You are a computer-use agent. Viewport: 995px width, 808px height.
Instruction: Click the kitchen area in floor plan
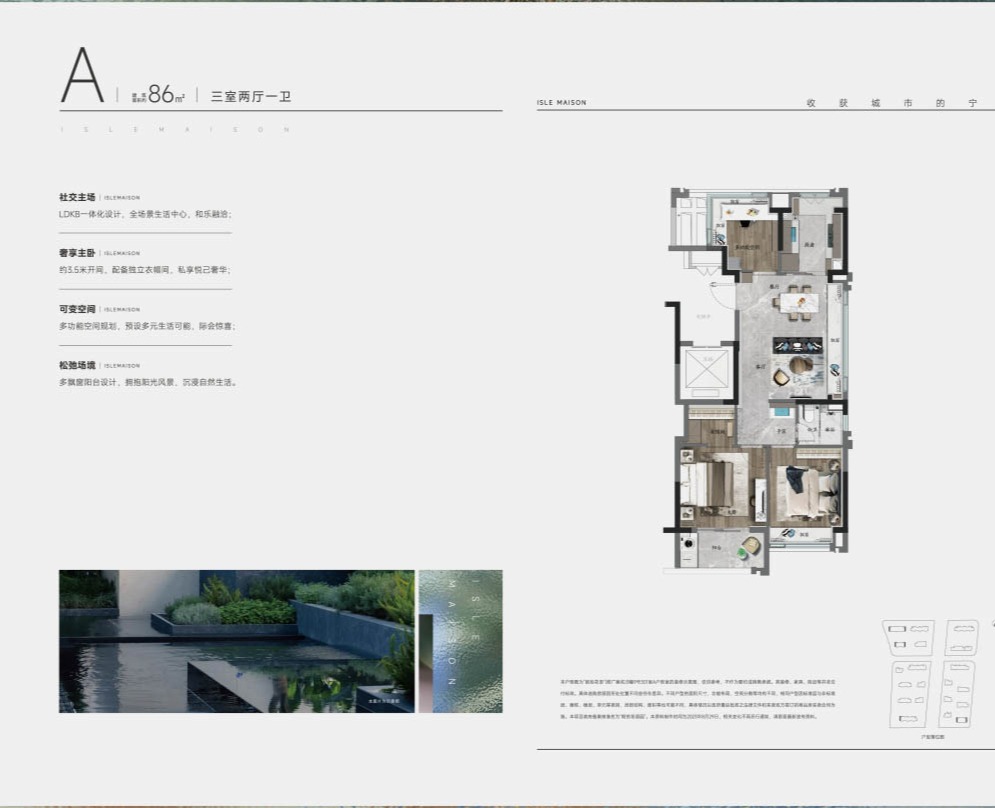[810, 235]
